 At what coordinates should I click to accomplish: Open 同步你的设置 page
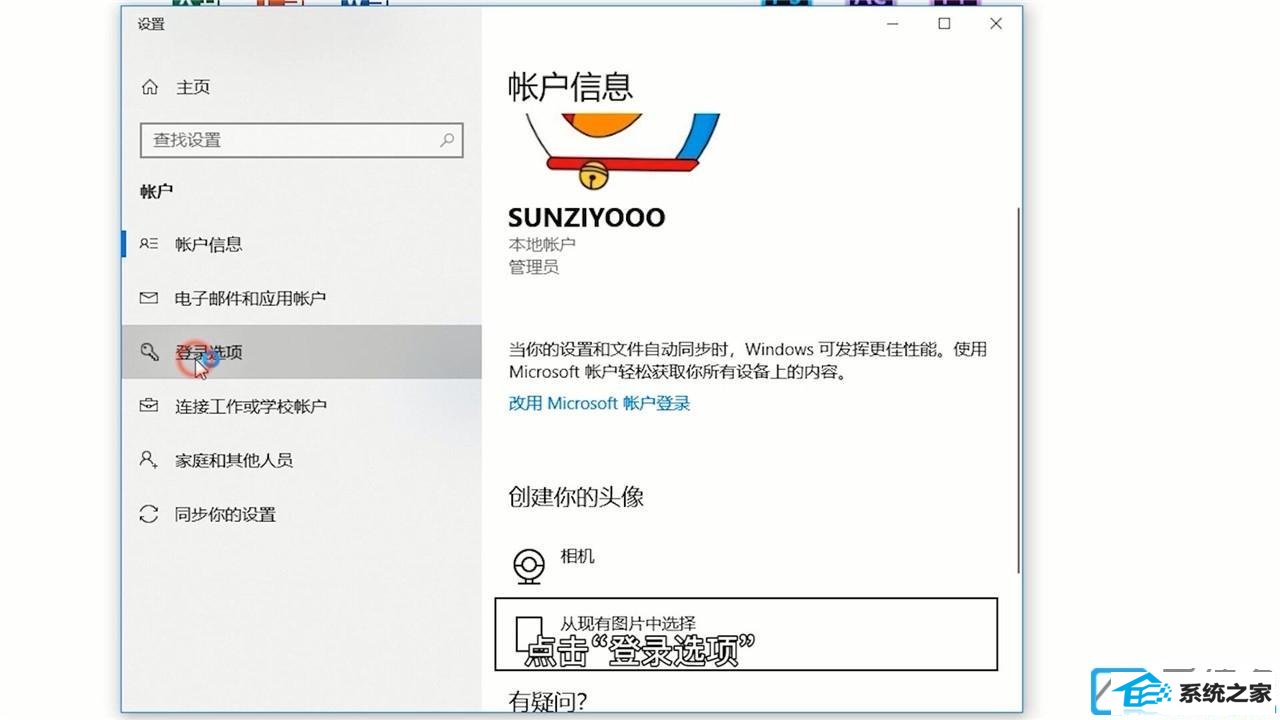[301, 514]
